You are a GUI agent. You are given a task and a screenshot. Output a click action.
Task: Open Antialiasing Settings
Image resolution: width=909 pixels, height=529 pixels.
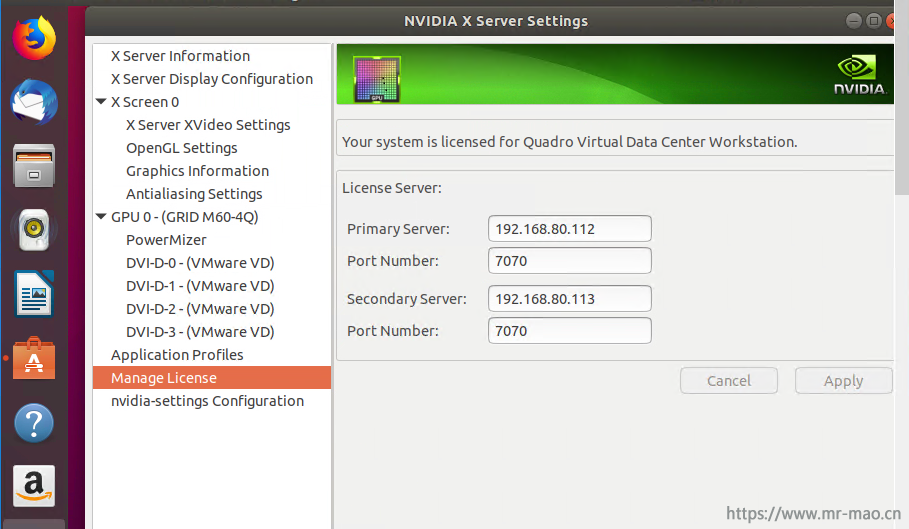click(x=194, y=194)
